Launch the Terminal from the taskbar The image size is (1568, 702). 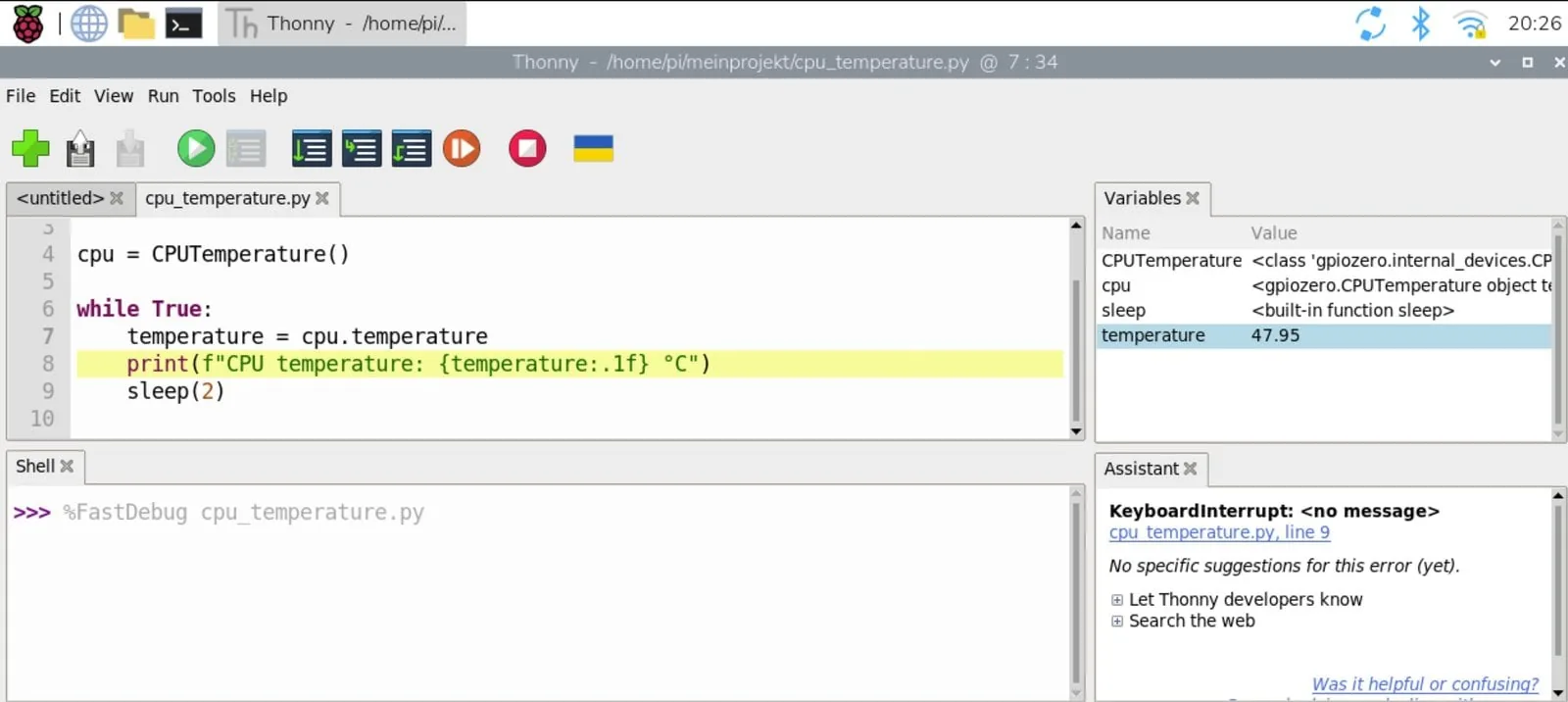tap(183, 24)
